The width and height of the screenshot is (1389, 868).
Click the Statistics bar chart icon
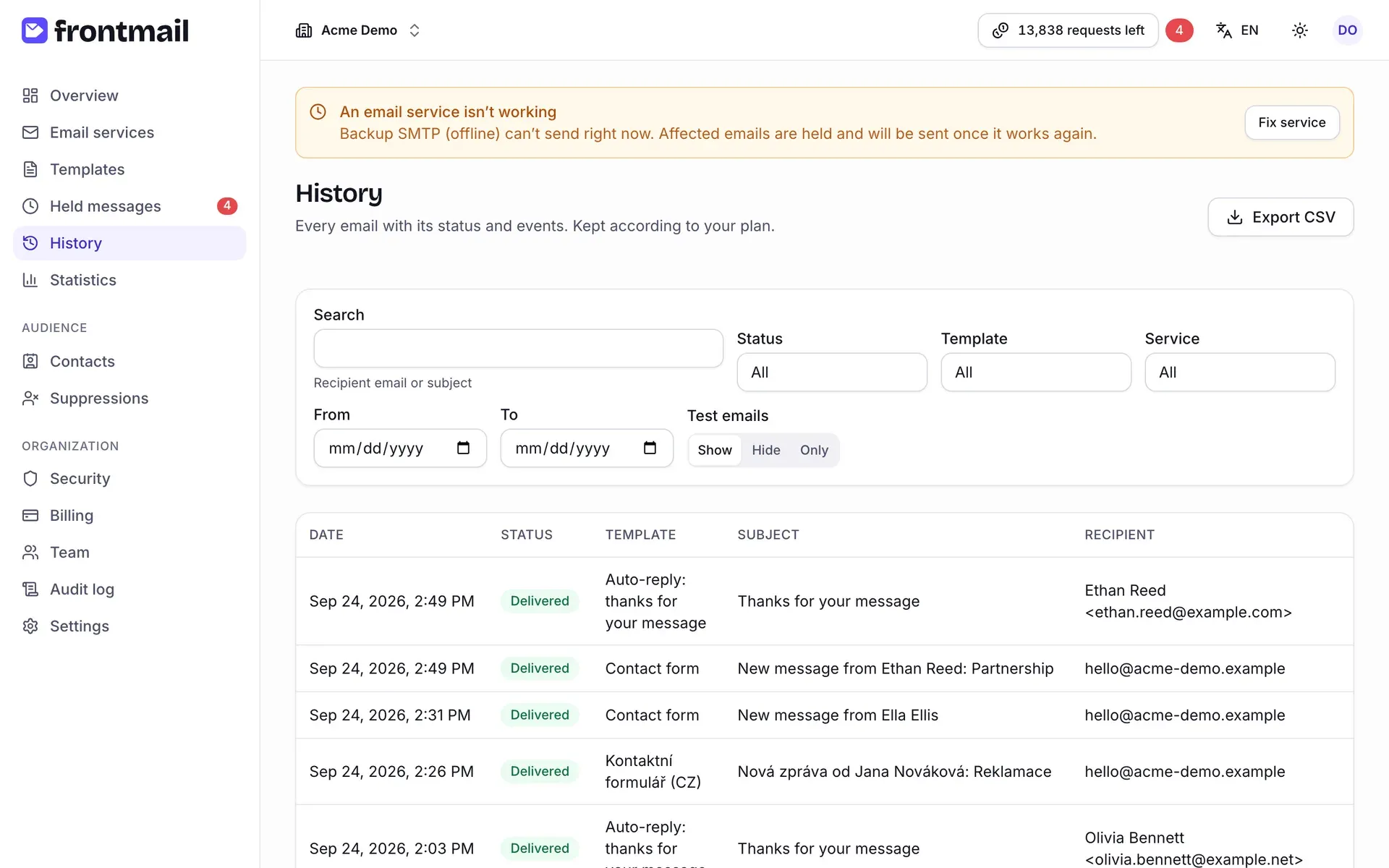coord(30,280)
